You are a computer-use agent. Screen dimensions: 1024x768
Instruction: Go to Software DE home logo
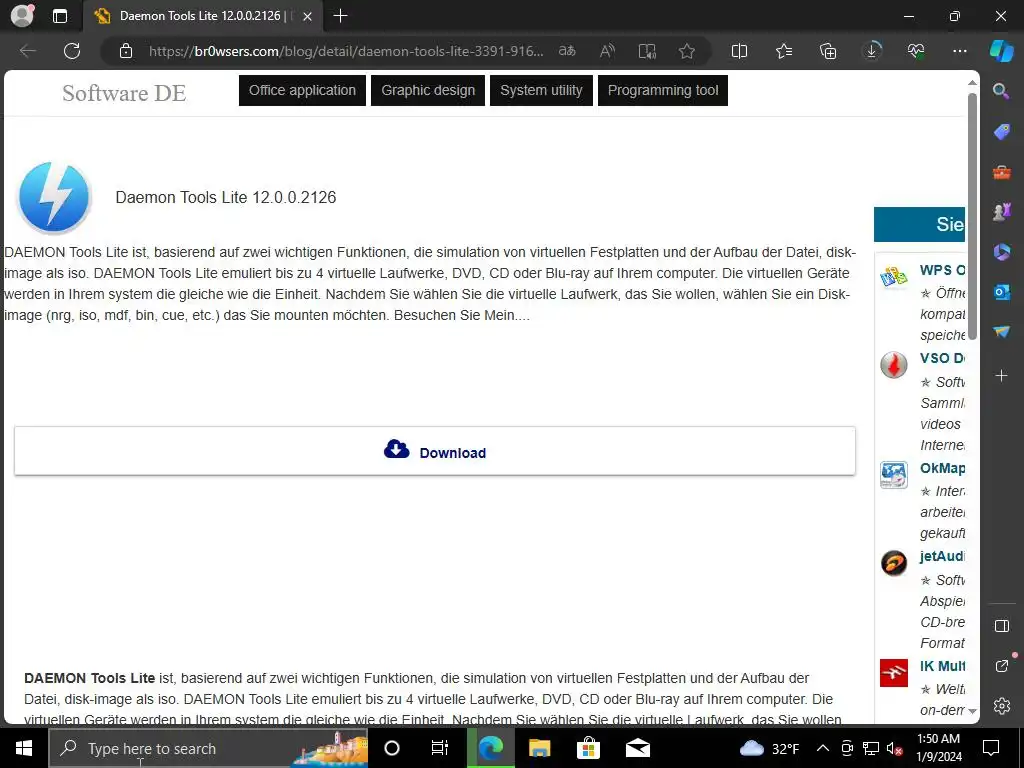point(124,93)
